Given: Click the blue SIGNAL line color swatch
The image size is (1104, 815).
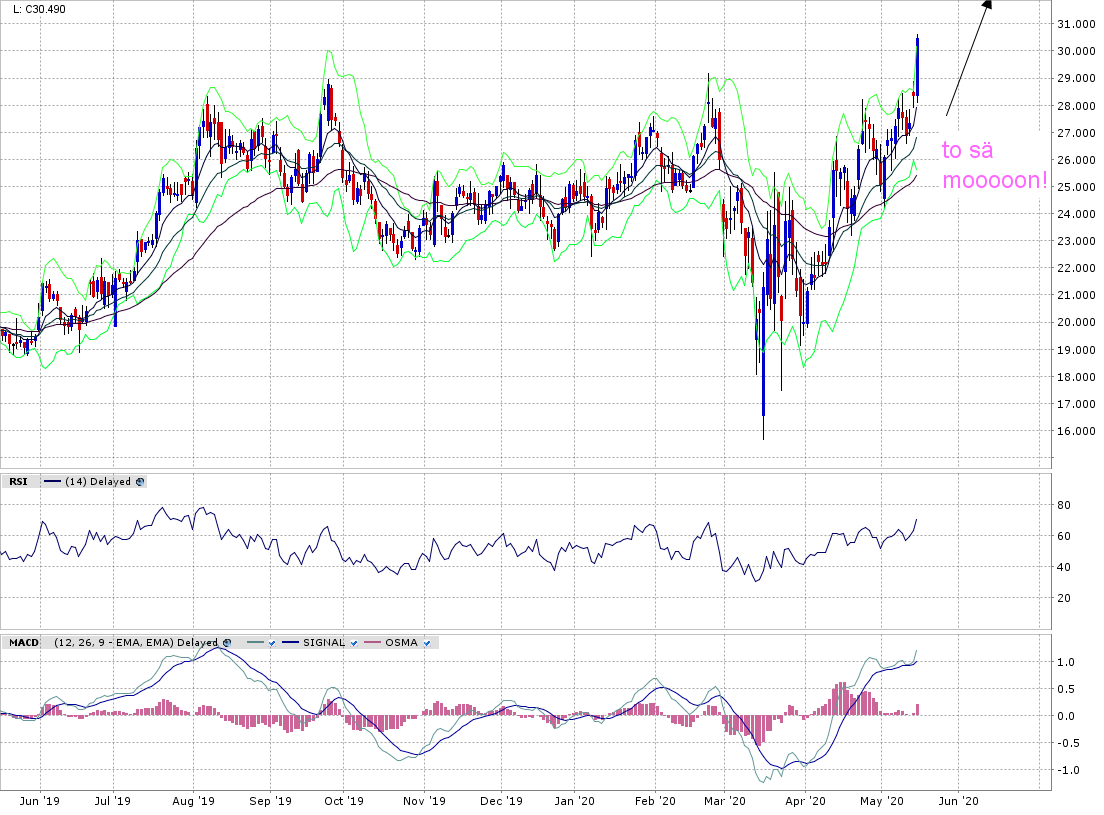Looking at the screenshot, I should (291, 642).
